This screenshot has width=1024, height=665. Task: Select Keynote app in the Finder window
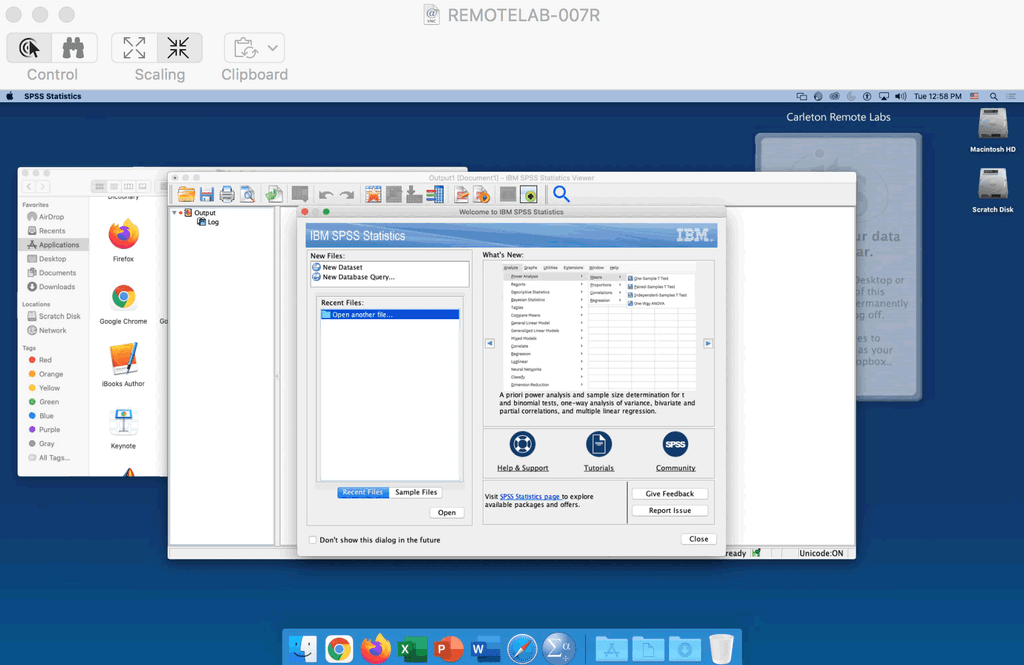coord(123,422)
